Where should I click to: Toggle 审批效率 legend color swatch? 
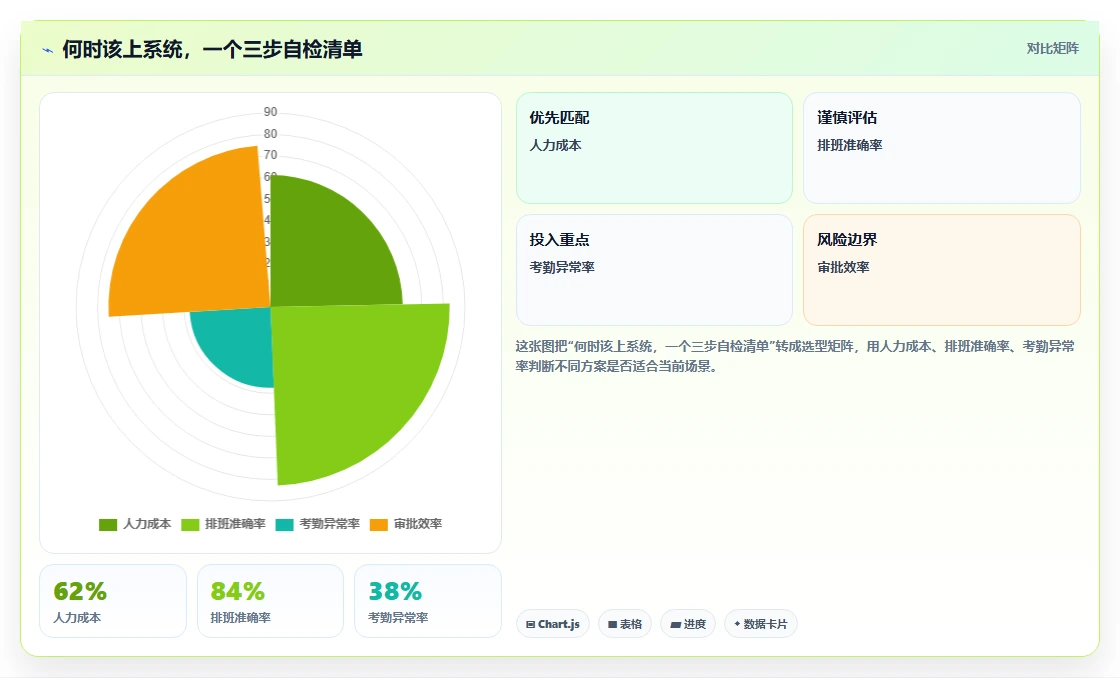click(x=379, y=524)
